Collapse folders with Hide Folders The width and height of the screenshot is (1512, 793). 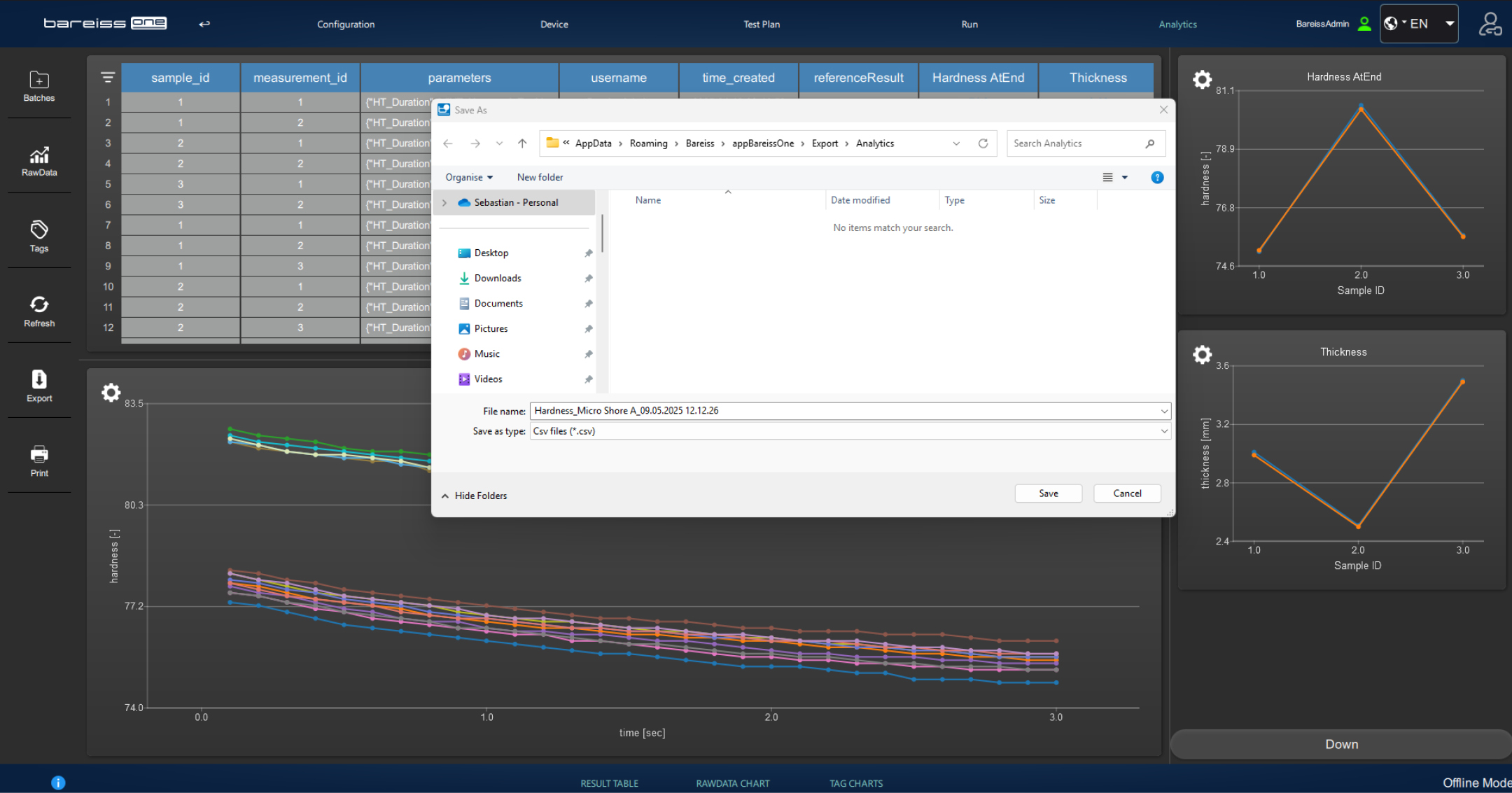point(474,496)
